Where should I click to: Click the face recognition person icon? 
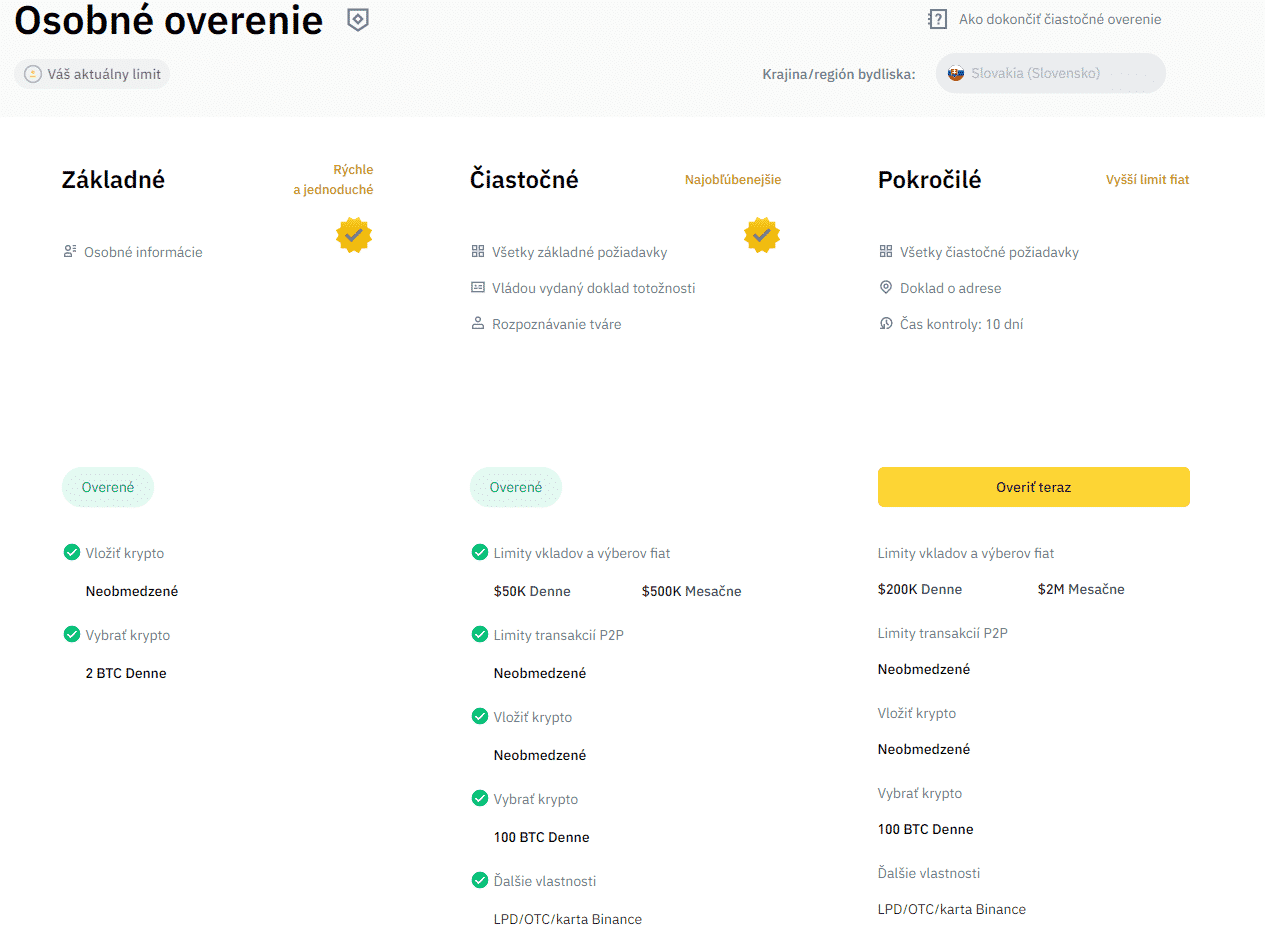pos(478,324)
